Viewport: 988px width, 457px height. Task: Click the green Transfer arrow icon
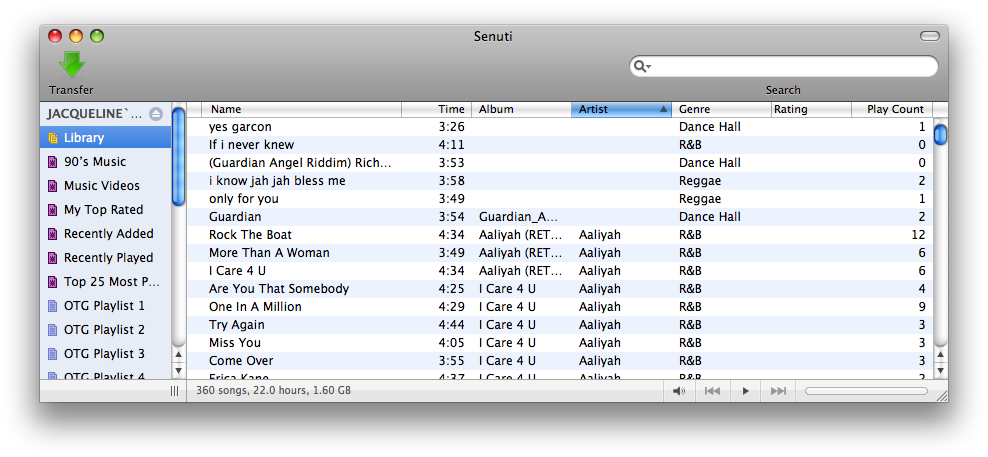click(x=71, y=65)
